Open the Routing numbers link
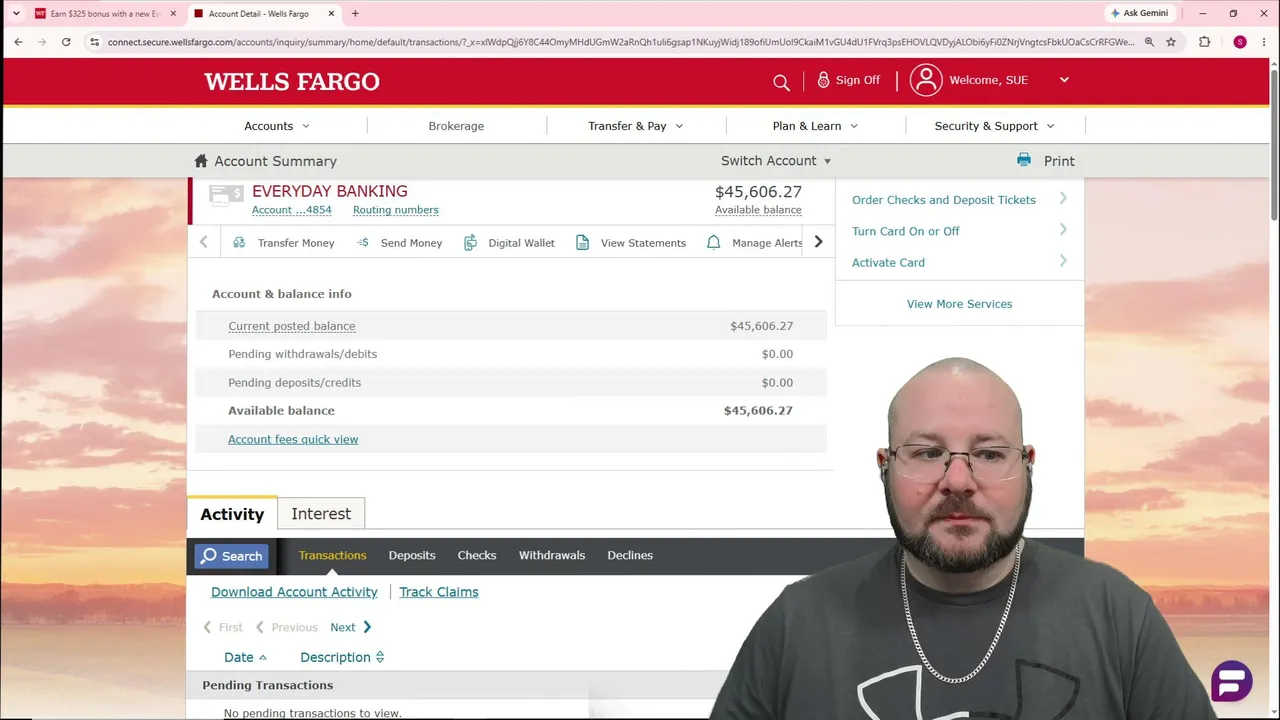Screen dimensions: 1280x720 coord(396,210)
